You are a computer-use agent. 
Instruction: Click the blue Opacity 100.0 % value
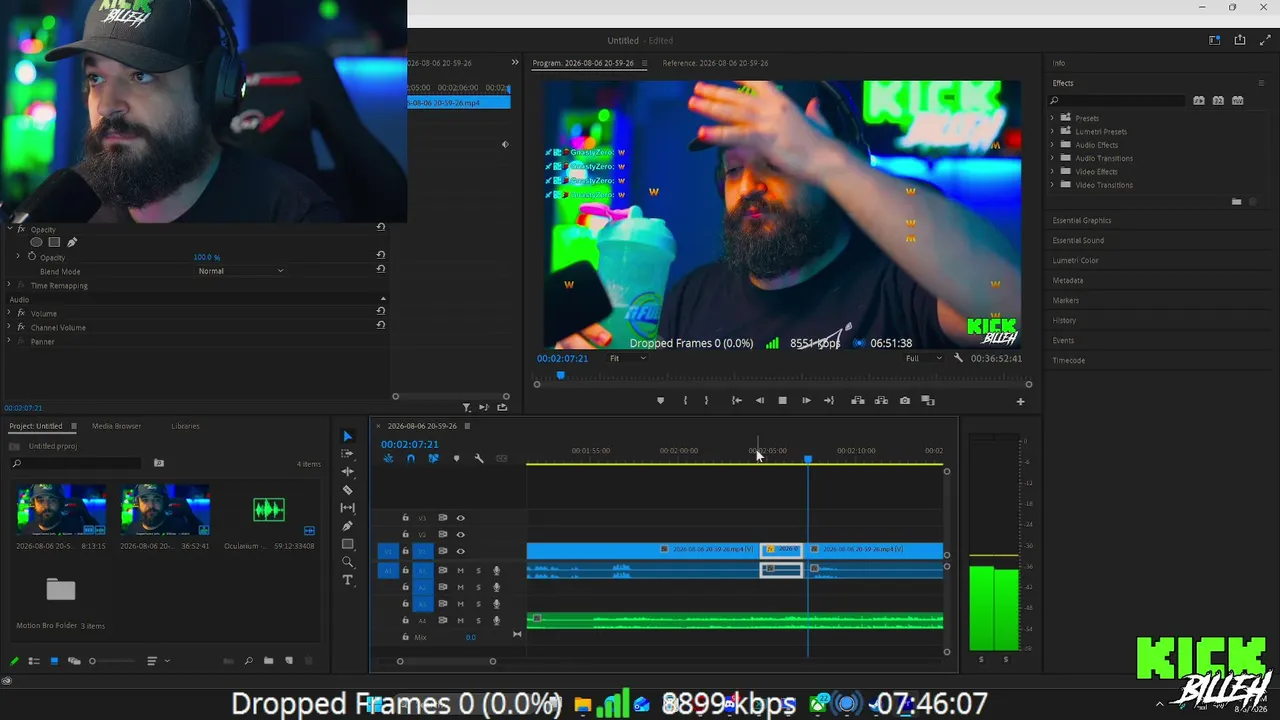(207, 257)
